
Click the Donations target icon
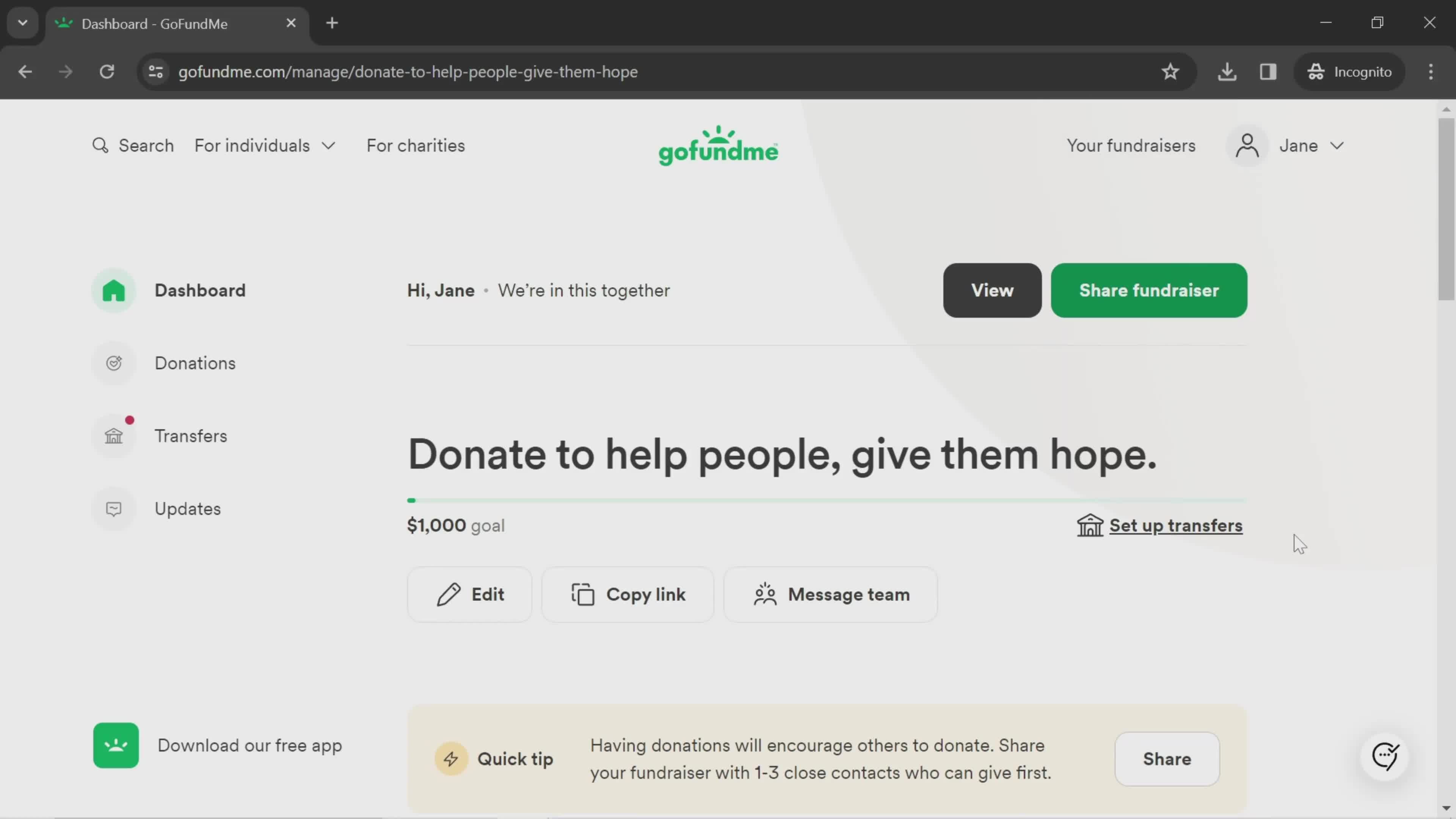[115, 363]
